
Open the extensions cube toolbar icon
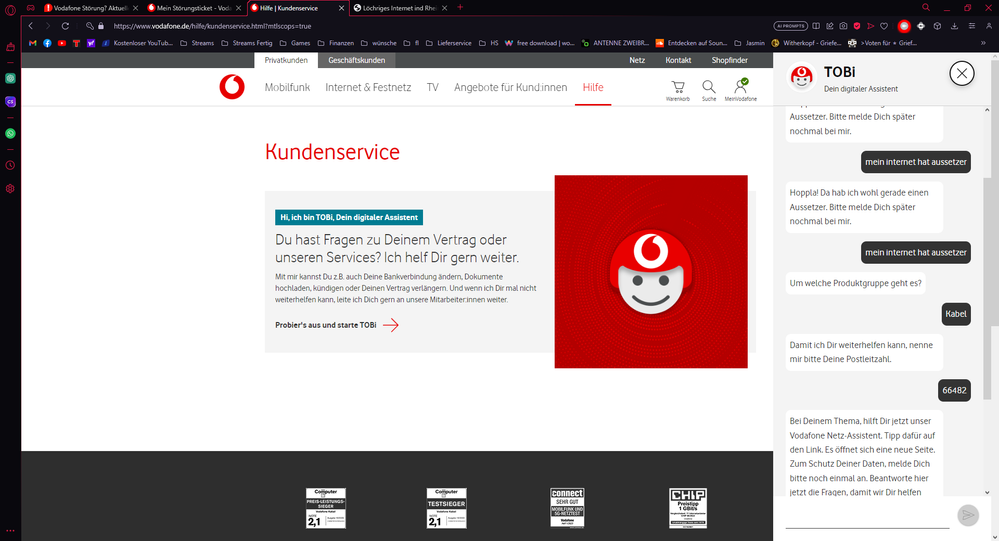tap(937, 26)
